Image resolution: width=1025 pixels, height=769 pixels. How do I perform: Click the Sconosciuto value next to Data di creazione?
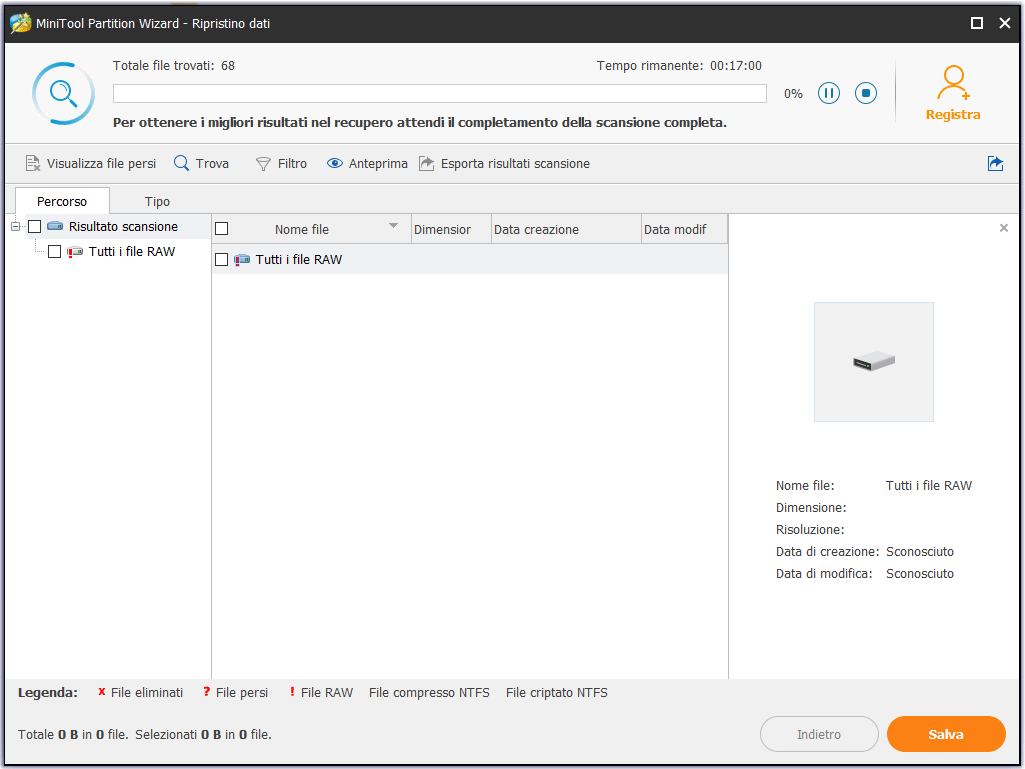(x=920, y=552)
